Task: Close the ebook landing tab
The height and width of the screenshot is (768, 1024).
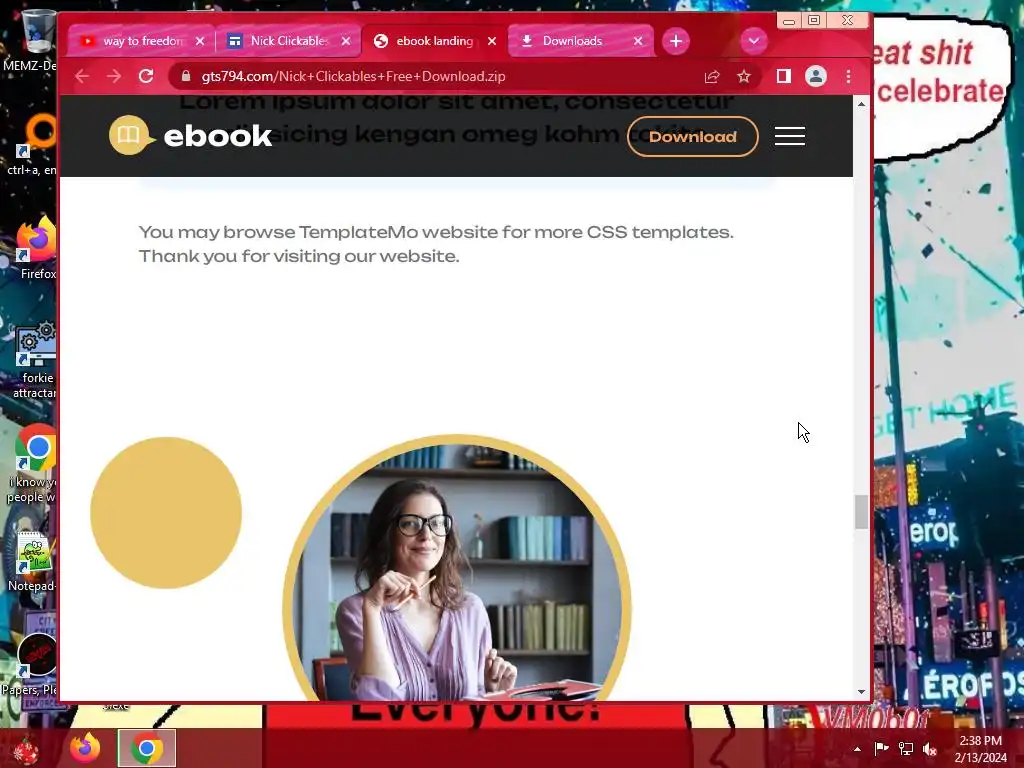Action: [x=492, y=41]
